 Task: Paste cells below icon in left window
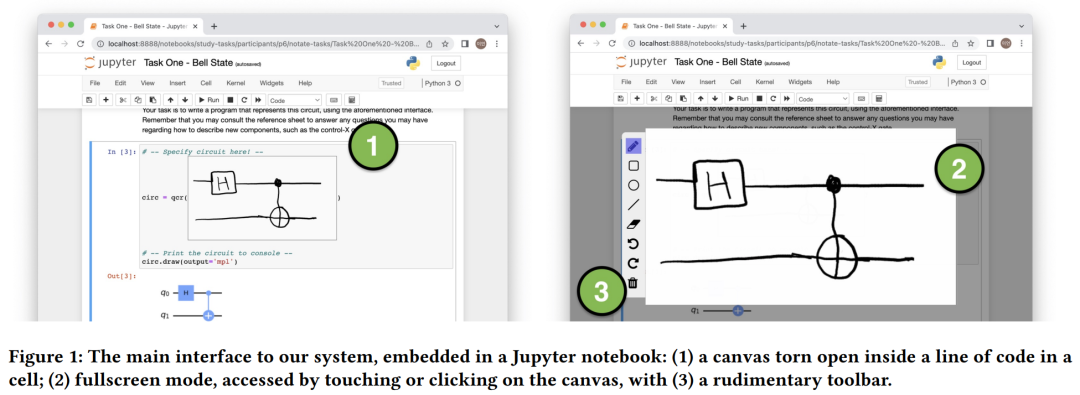pyautogui.click(x=152, y=100)
